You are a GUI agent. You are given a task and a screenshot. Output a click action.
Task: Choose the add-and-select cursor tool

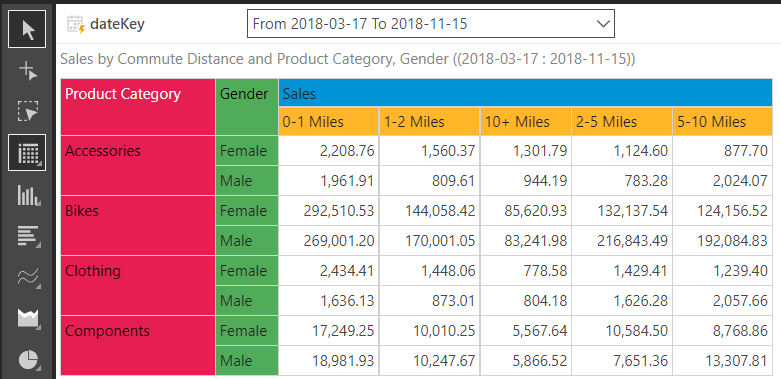tap(27, 71)
